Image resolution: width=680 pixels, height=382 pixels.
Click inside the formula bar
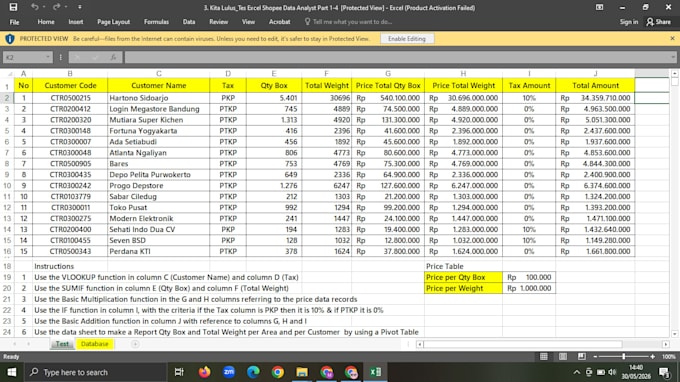point(397,57)
